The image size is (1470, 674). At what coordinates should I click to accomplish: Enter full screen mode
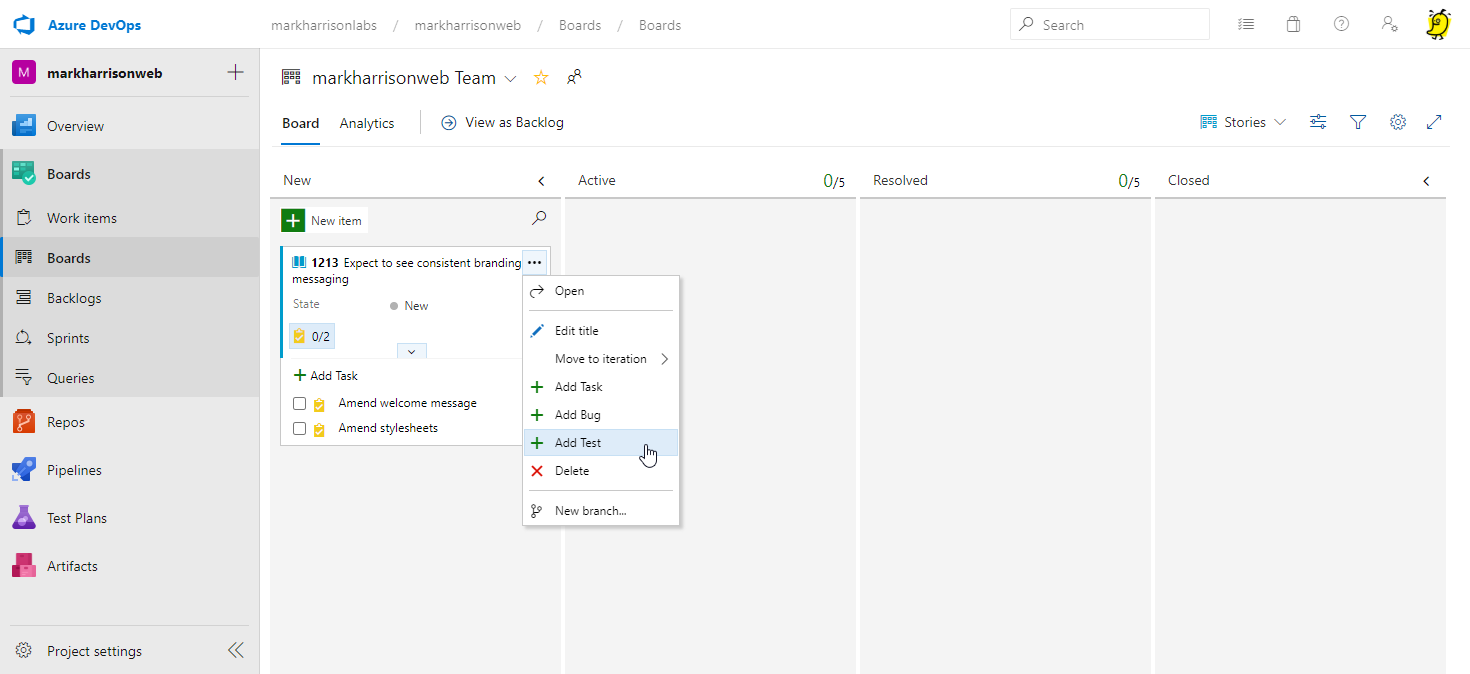(x=1434, y=122)
